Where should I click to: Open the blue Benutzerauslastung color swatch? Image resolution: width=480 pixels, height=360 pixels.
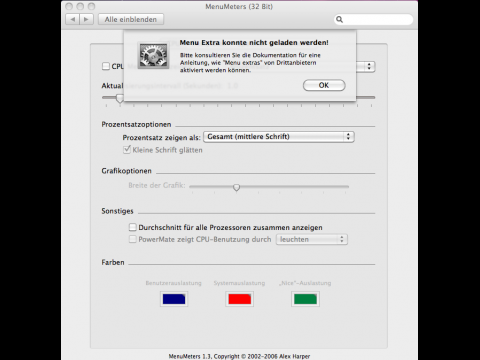tap(174, 299)
